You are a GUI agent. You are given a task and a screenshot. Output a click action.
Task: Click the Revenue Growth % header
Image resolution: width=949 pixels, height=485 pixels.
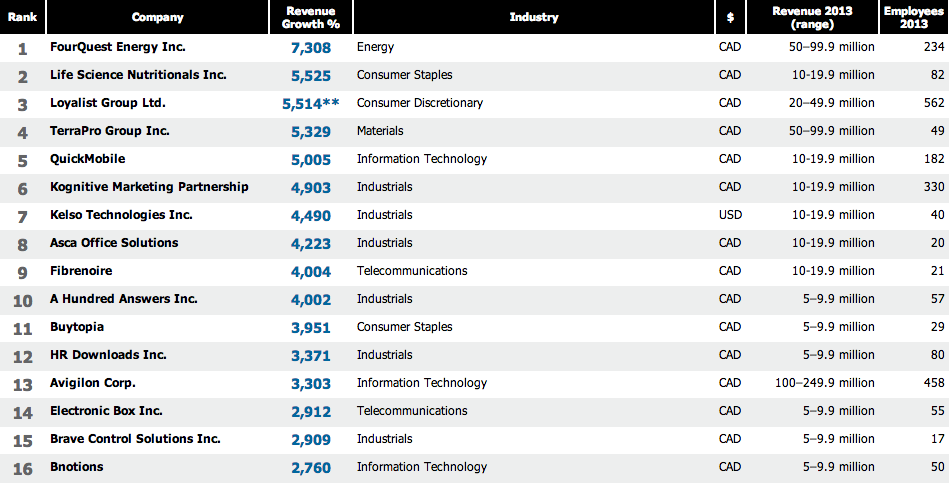[x=310, y=17]
